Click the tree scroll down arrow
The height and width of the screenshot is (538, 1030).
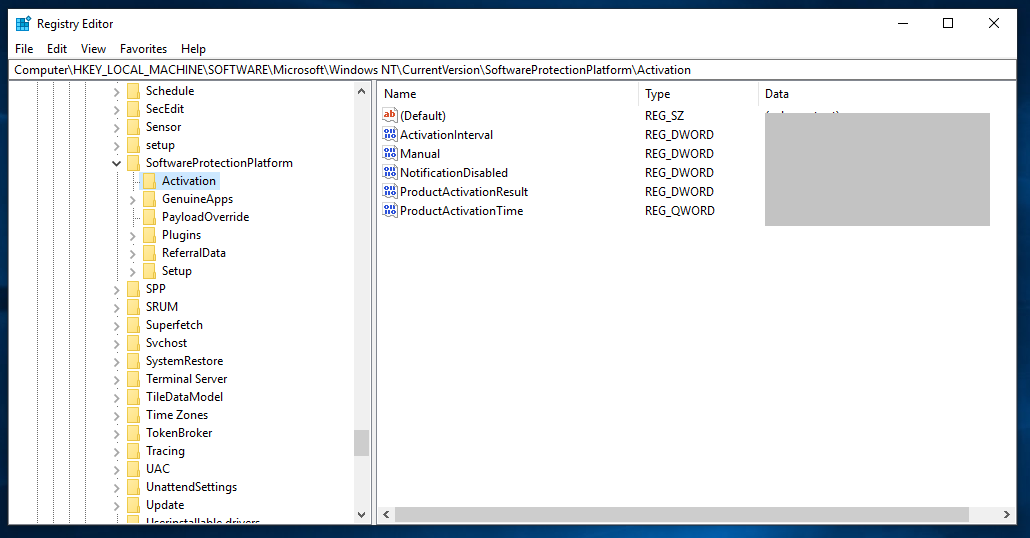pyautogui.click(x=361, y=515)
